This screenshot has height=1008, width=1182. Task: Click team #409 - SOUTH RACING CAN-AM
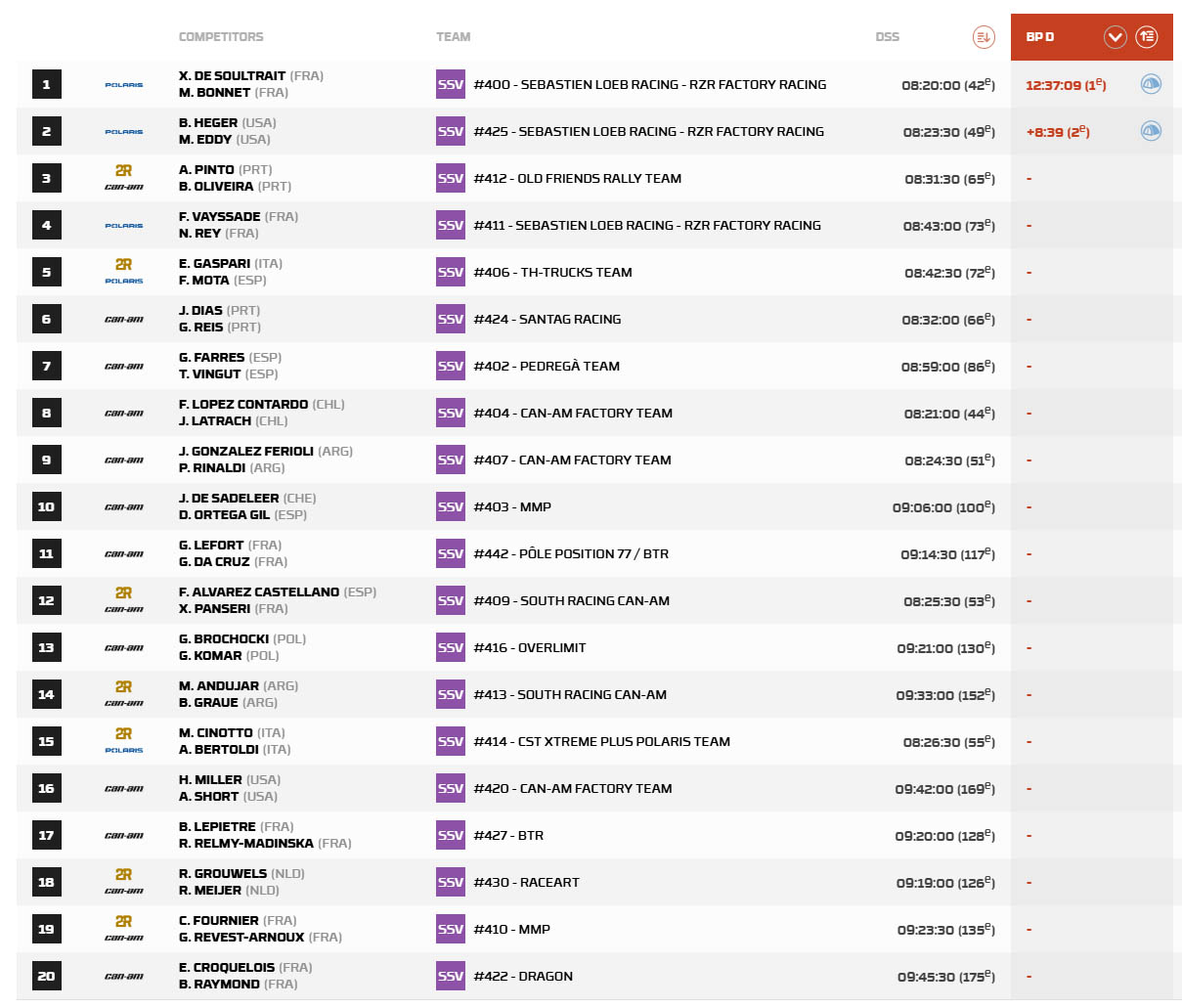click(x=572, y=600)
